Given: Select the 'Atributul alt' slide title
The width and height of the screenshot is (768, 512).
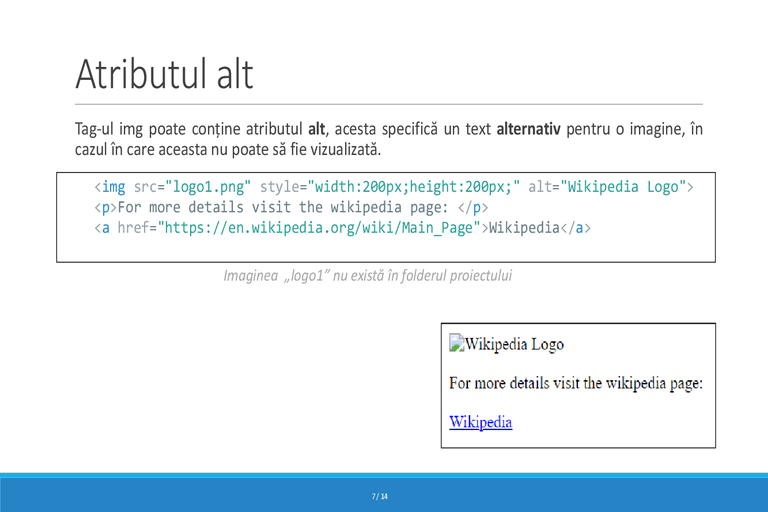Looking at the screenshot, I should coord(164,74).
